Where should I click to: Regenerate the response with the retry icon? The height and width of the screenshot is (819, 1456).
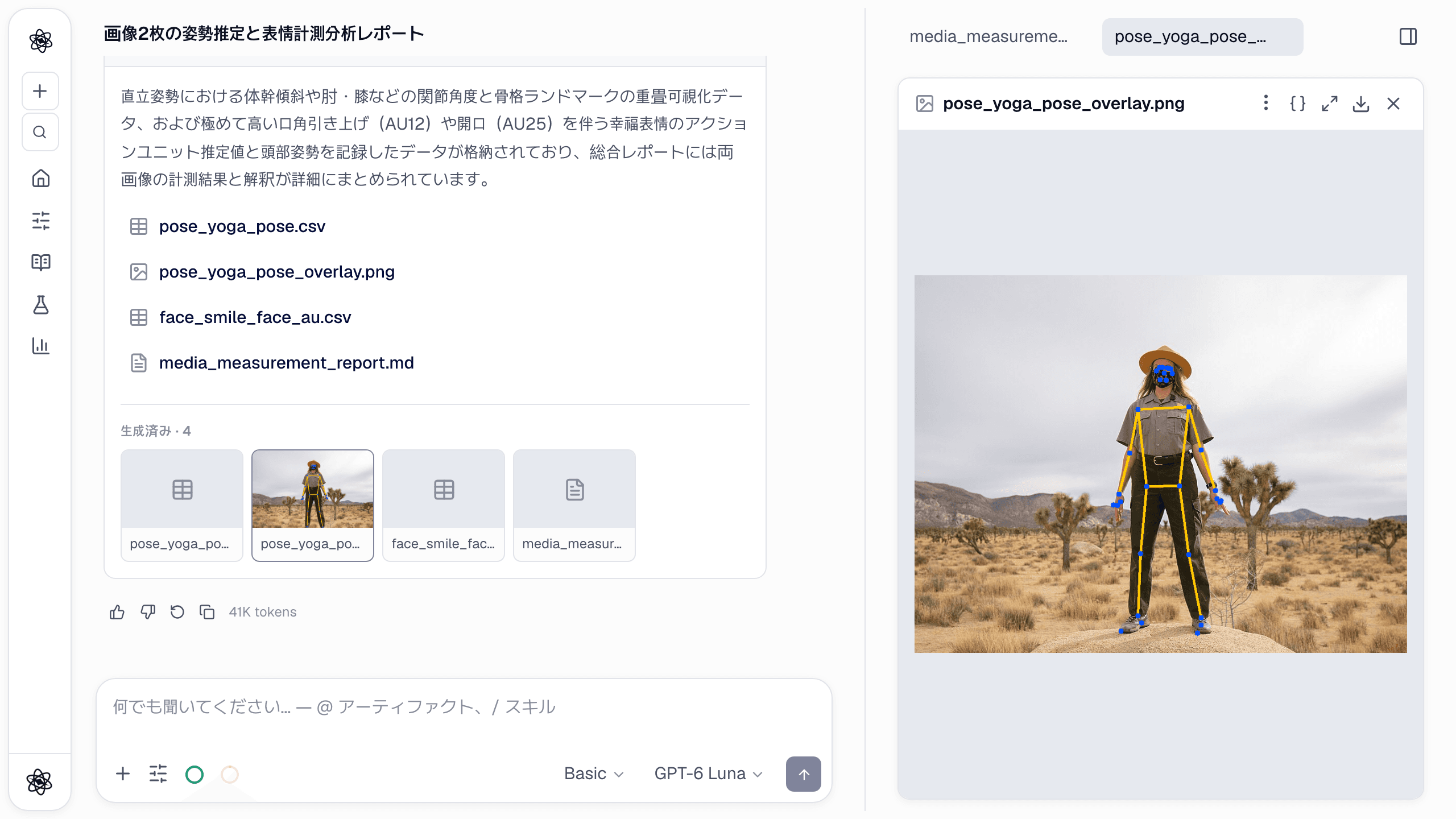(177, 612)
